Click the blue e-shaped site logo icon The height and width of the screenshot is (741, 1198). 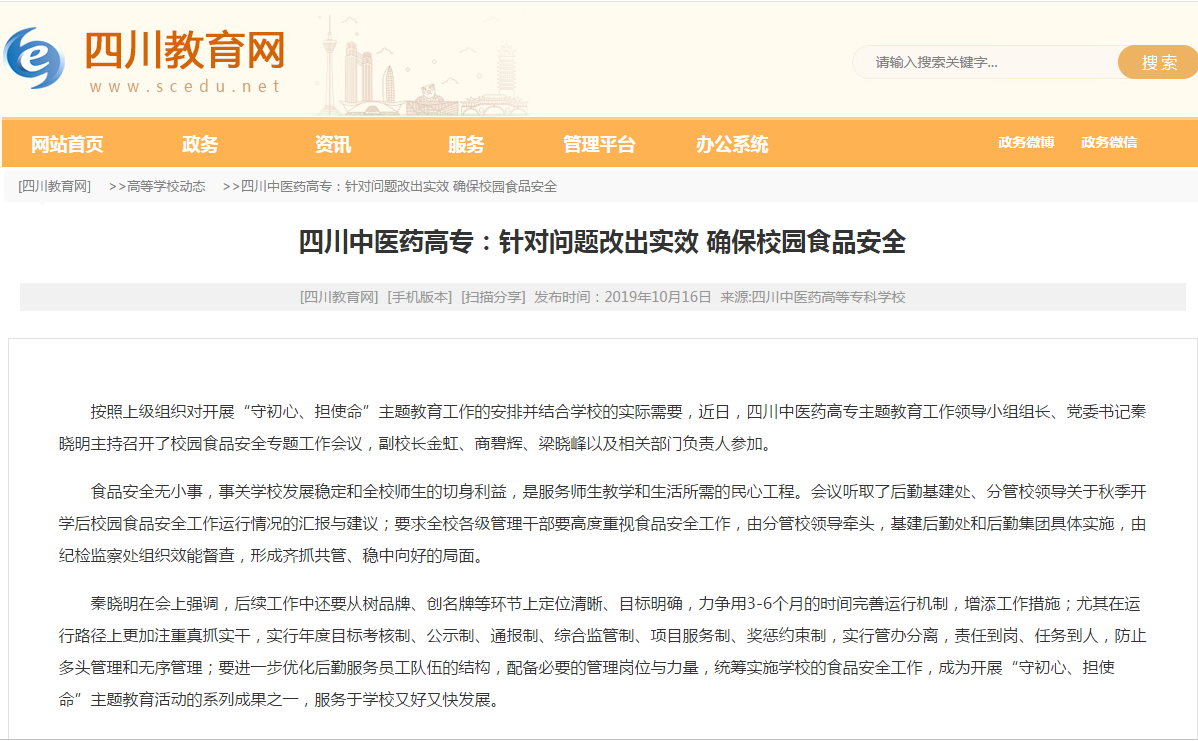pyautogui.click(x=34, y=59)
